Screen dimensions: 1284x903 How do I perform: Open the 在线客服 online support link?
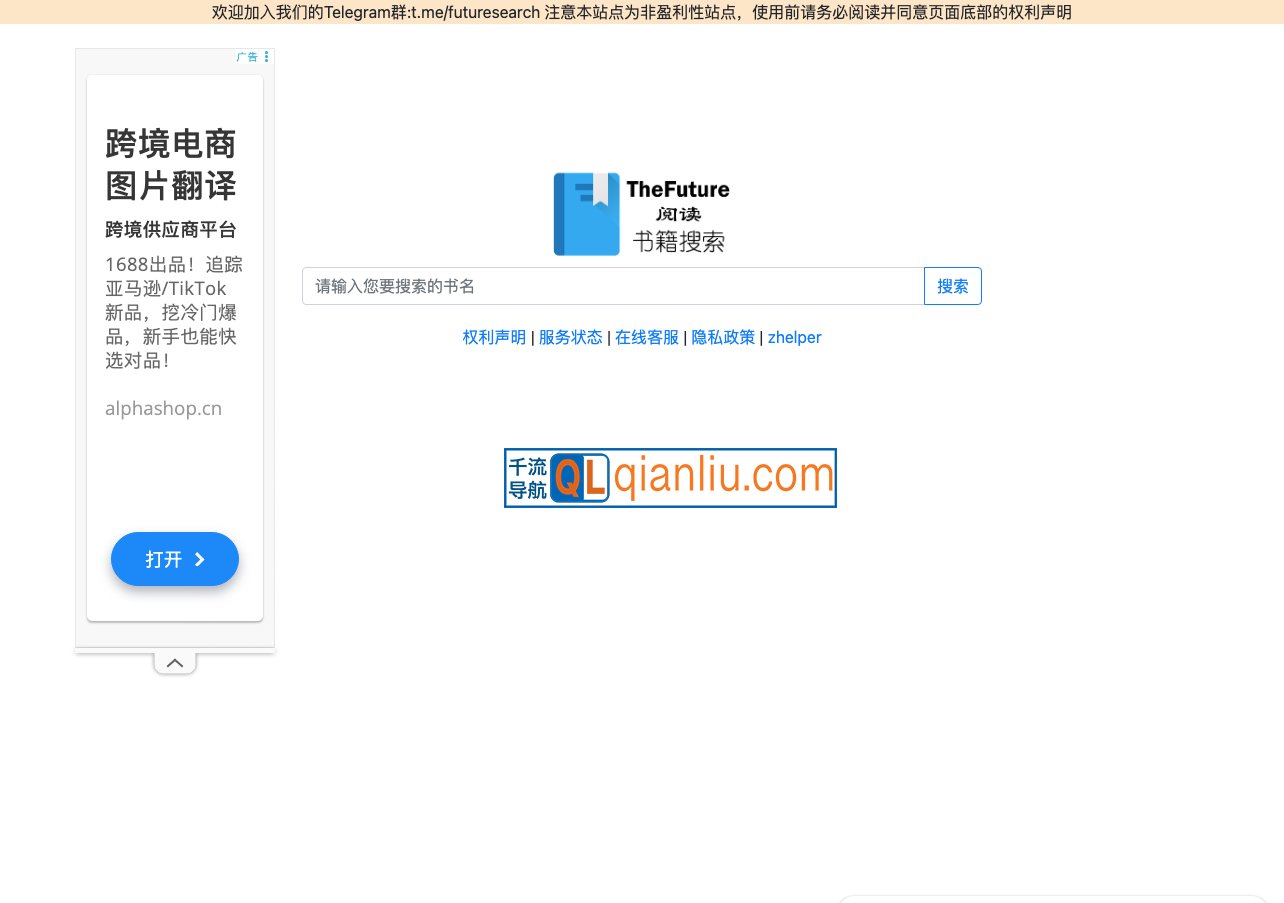647,337
